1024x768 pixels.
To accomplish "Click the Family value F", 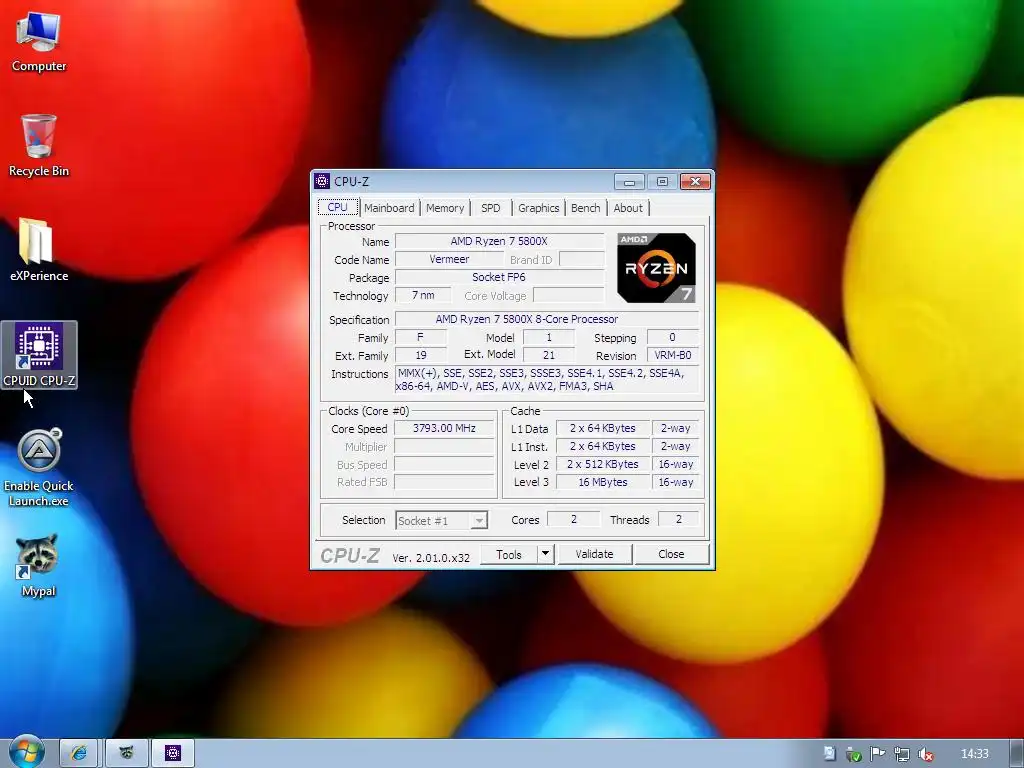I will (421, 337).
